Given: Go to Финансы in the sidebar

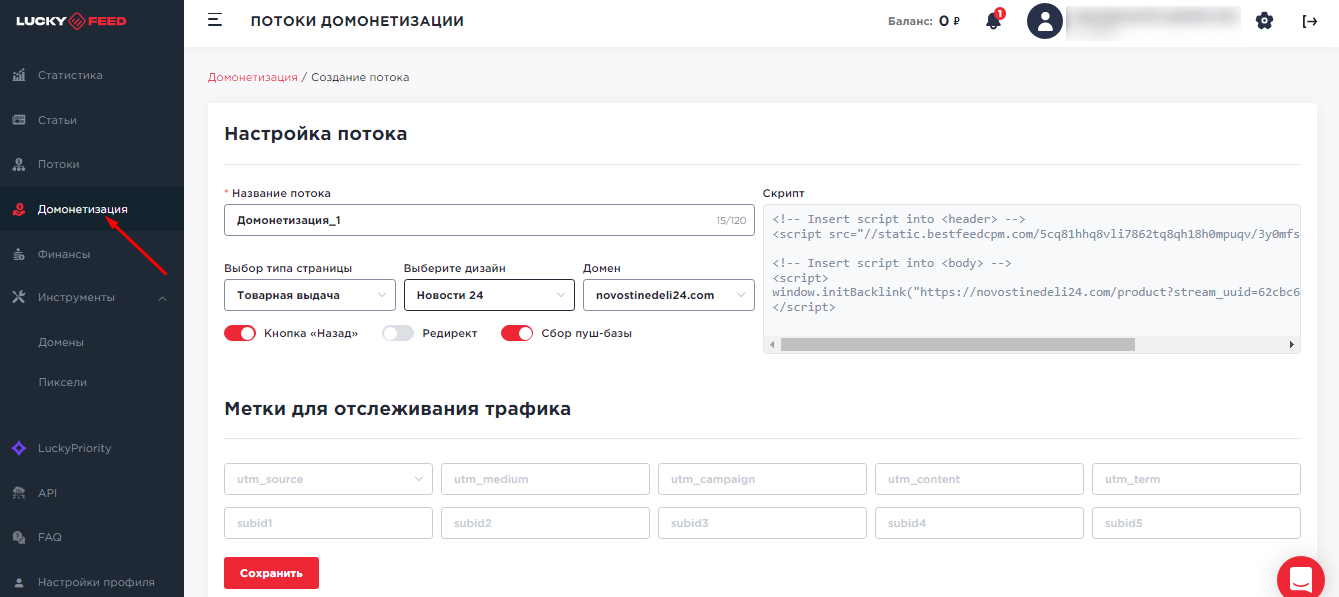Looking at the screenshot, I should 64,254.
